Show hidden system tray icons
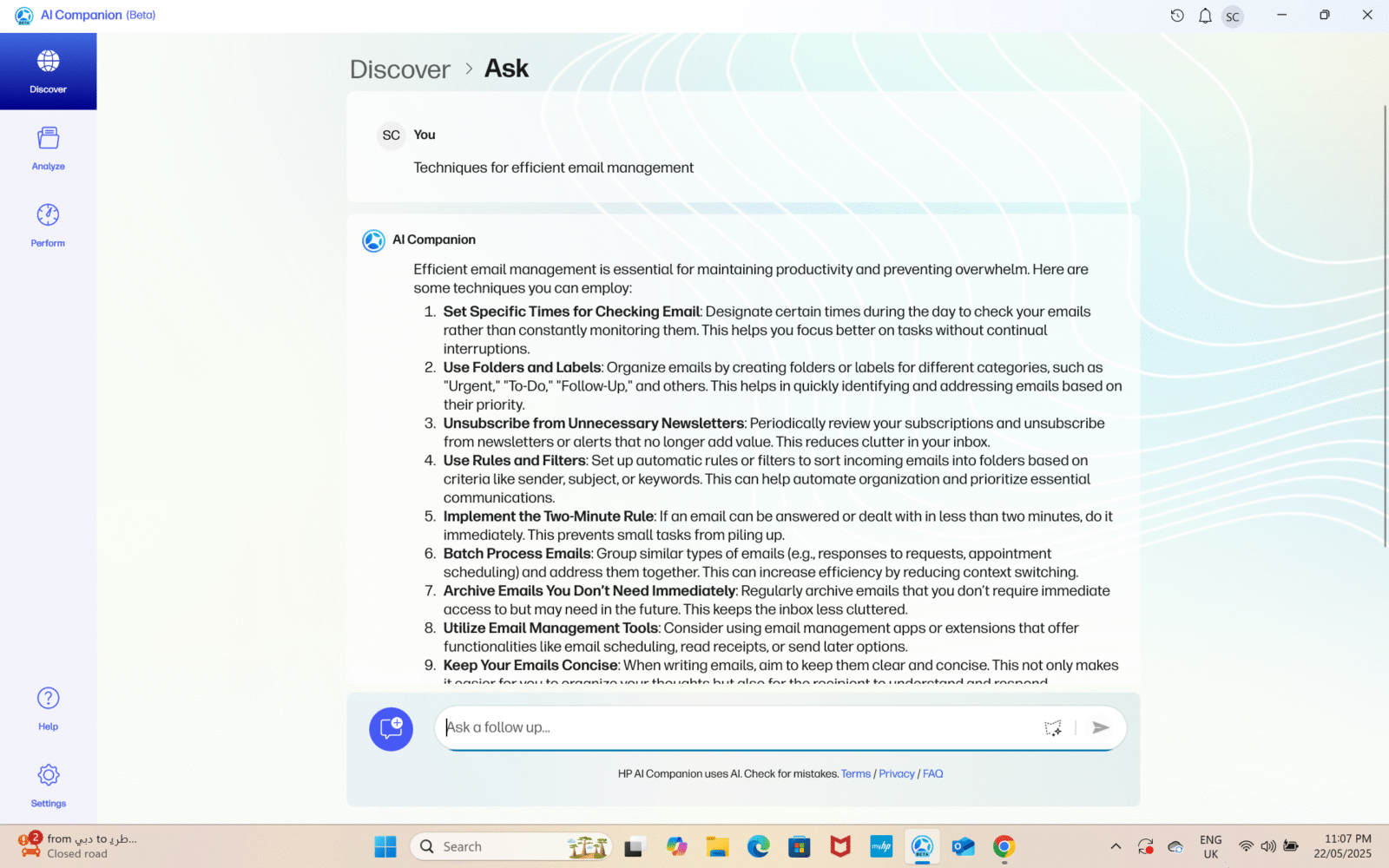 click(1116, 846)
